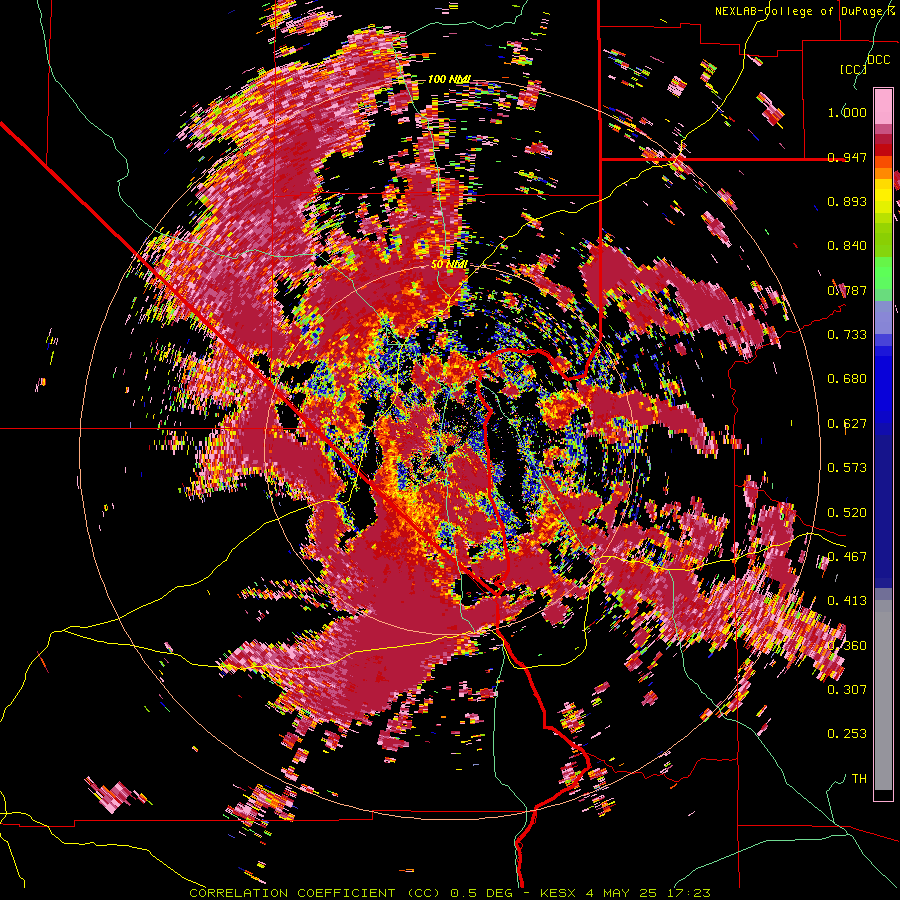Image resolution: width=900 pixels, height=900 pixels.
Task: Pick the periwinkle band on the color bar
Action: 883,317
